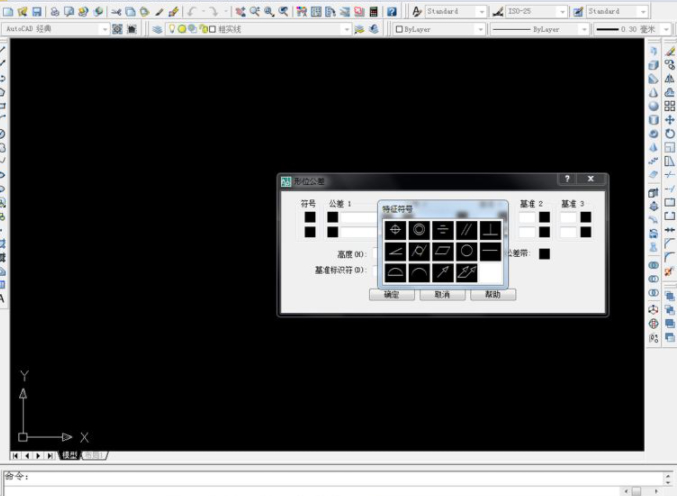Choose the perpendicularity symbol
The height and width of the screenshot is (496, 677).
pos(490,230)
